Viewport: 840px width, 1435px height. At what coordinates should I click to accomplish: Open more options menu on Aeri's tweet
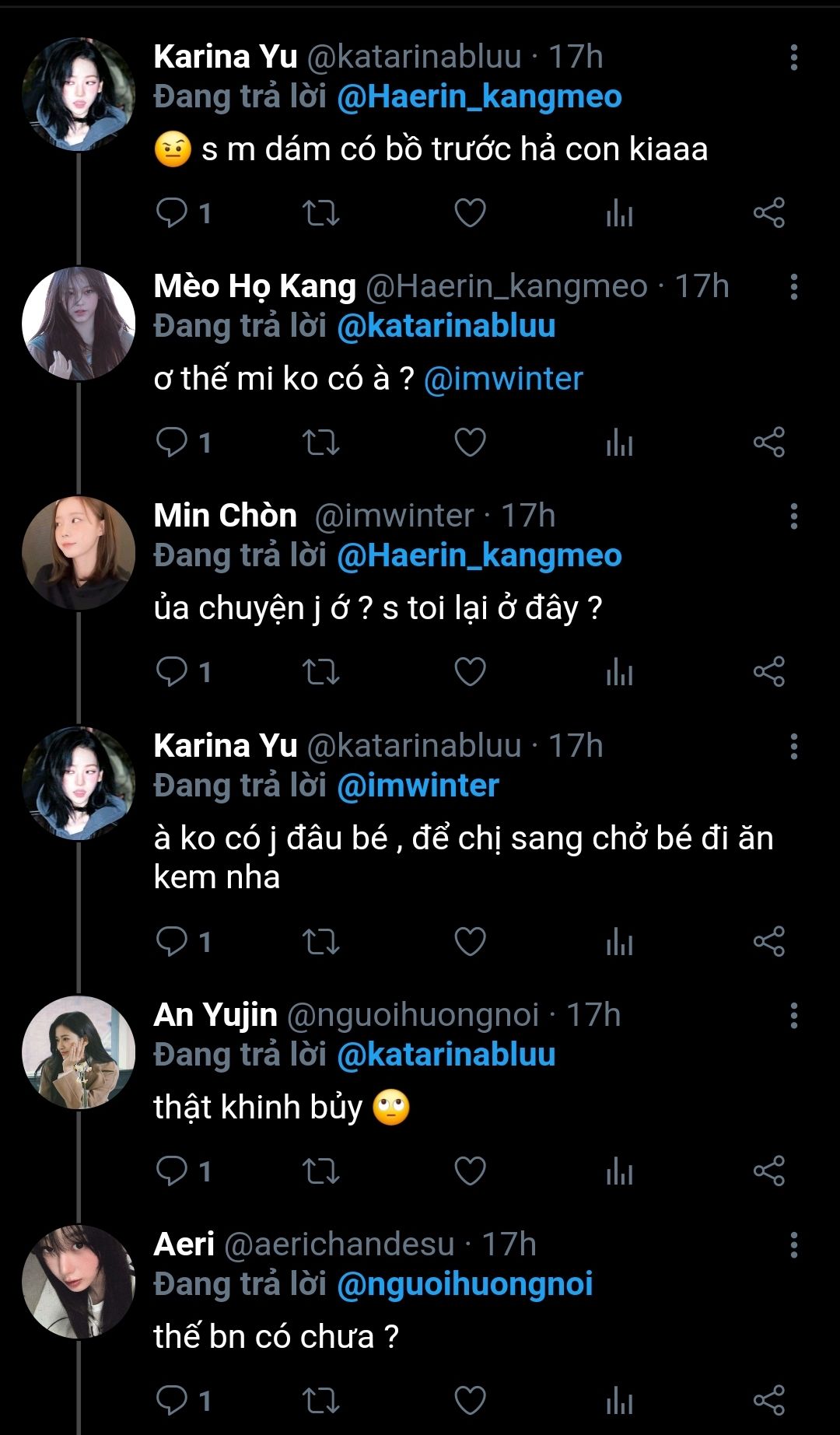click(793, 1245)
